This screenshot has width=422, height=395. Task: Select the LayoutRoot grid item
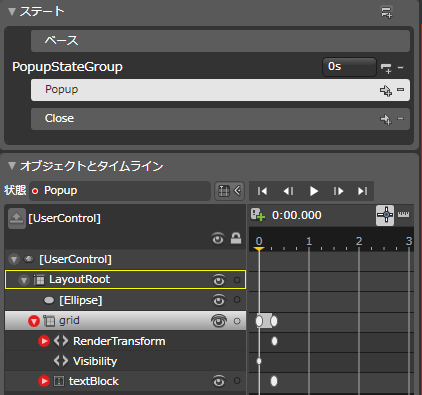125,280
